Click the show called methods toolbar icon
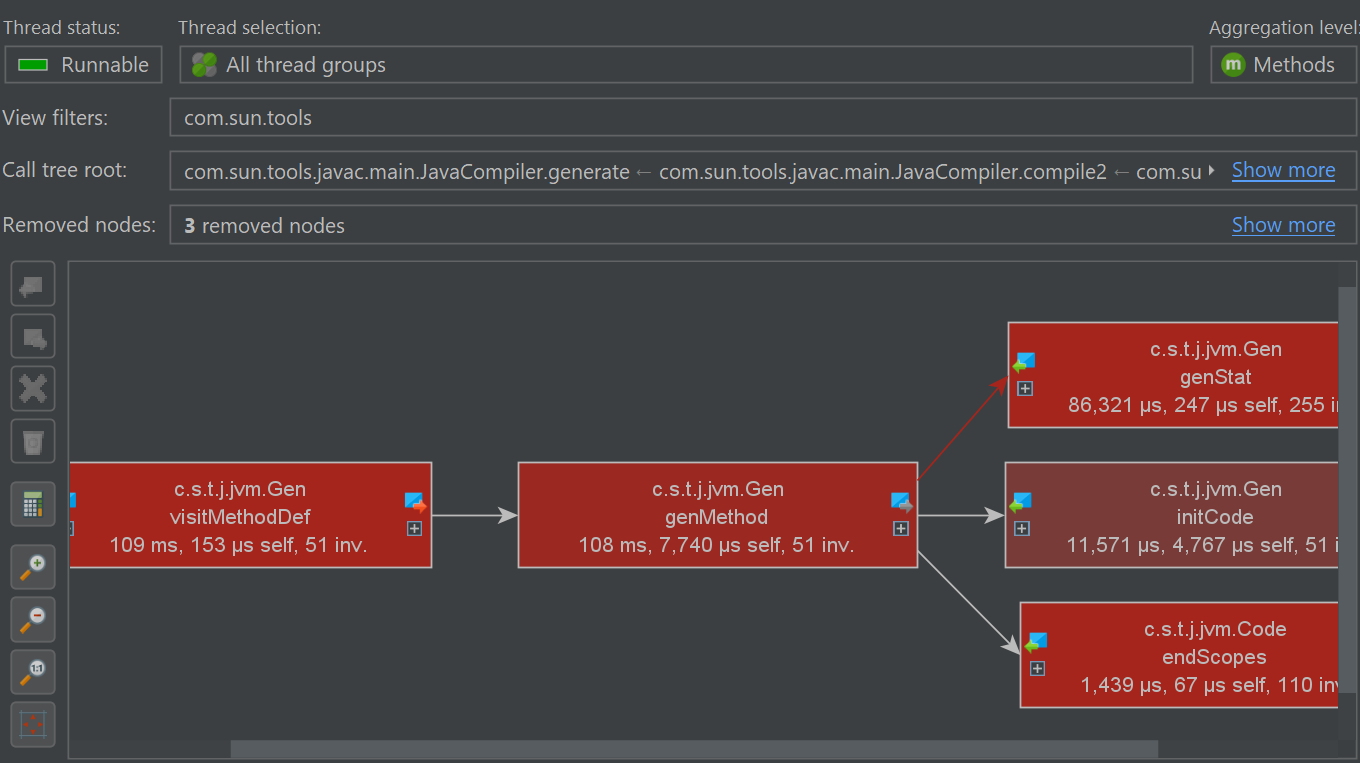Viewport: 1360px width, 763px height. pyautogui.click(x=33, y=336)
